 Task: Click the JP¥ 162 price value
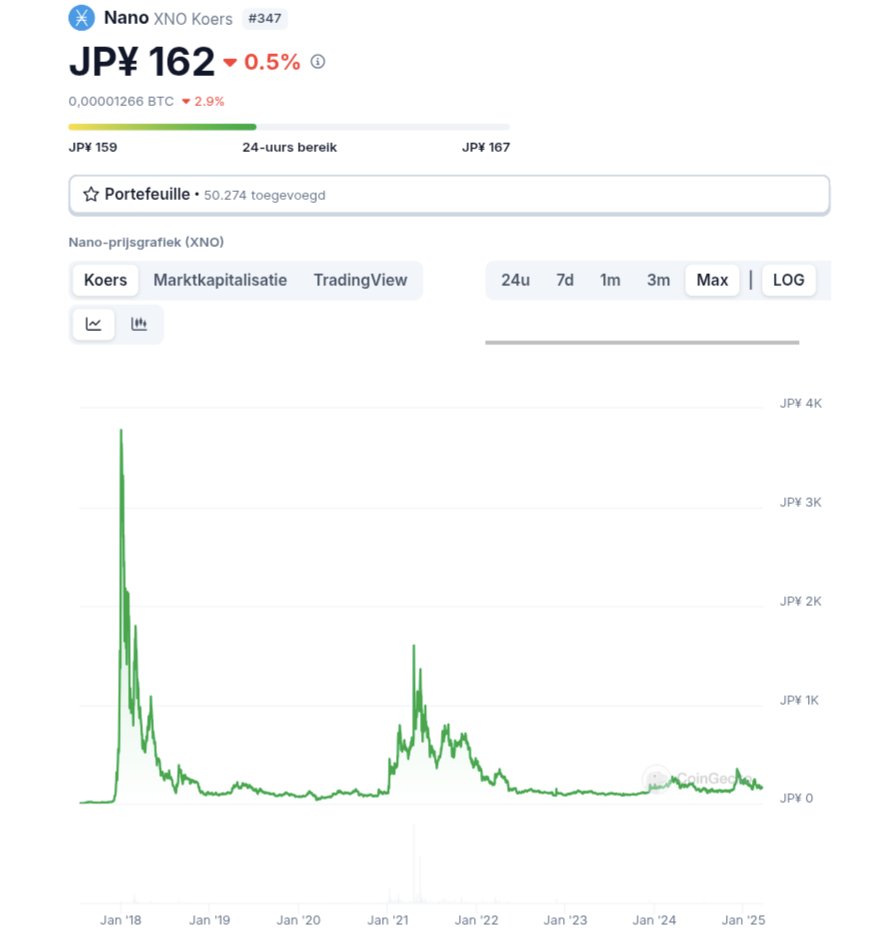[x=142, y=61]
